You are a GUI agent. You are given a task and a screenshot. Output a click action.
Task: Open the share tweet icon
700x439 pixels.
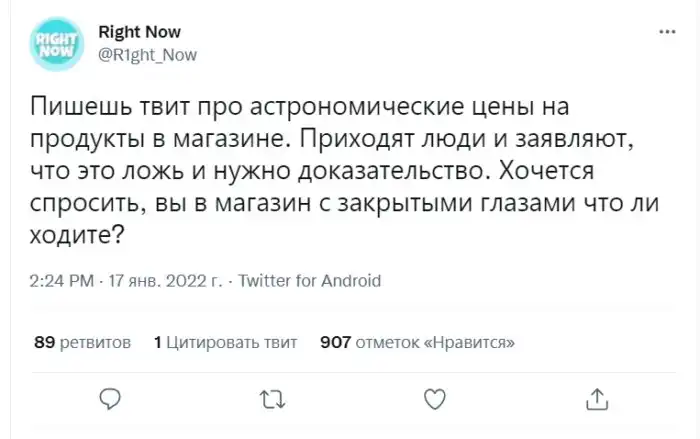click(596, 399)
